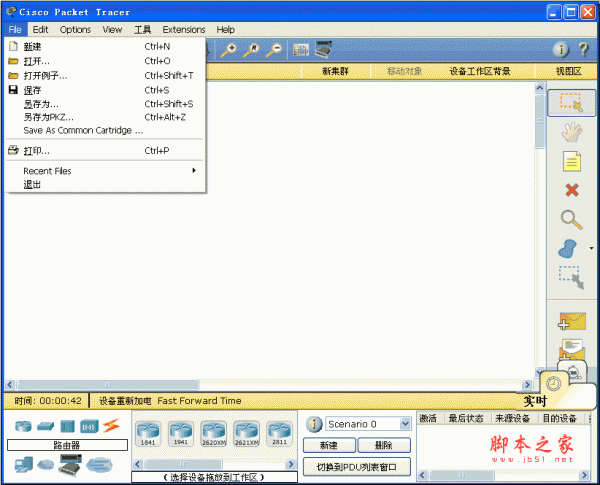Screen dimensions: 600x485
Task: Open the Draw Polygon tool options arrow
Action: click(592, 248)
